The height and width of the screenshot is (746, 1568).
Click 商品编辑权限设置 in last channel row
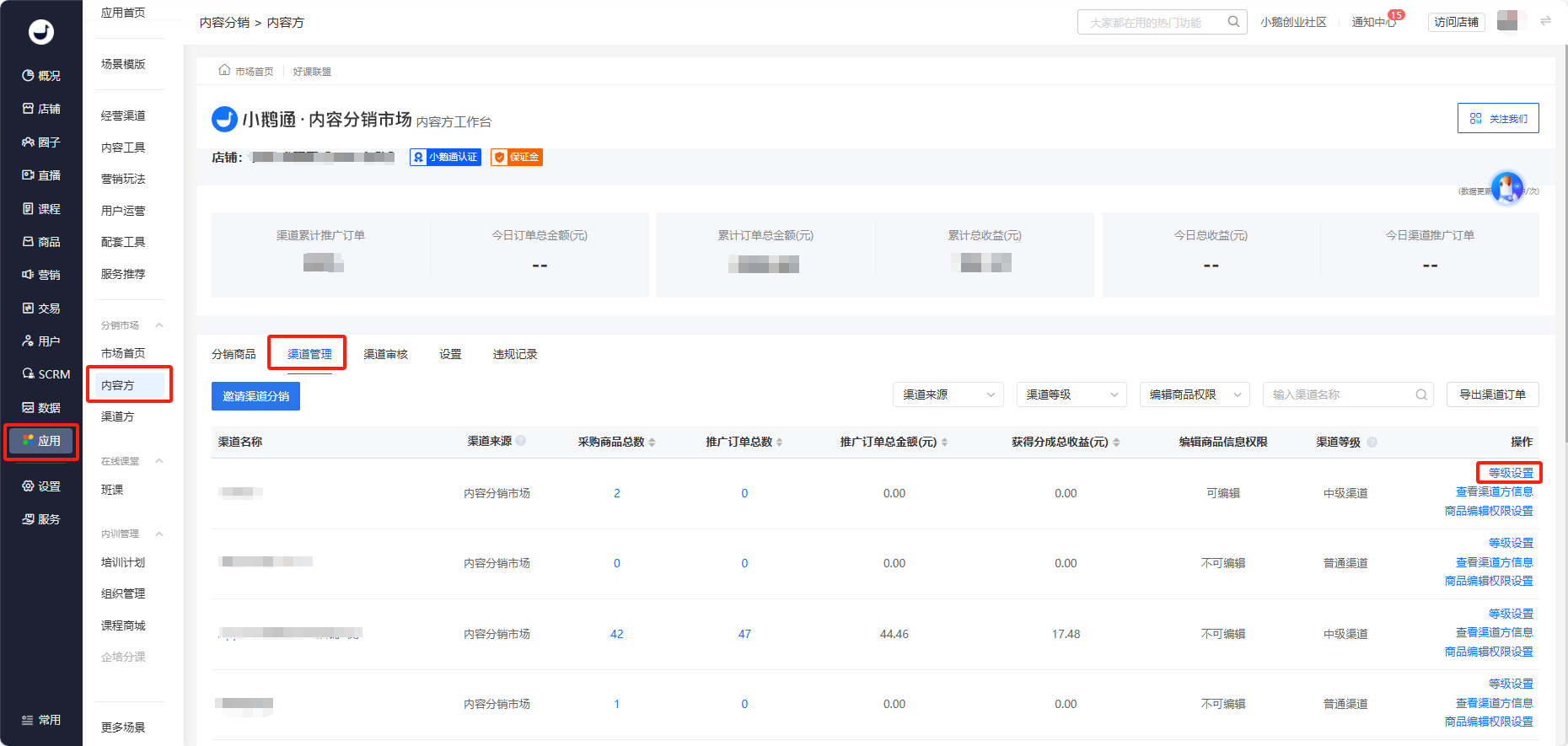[x=1489, y=722]
